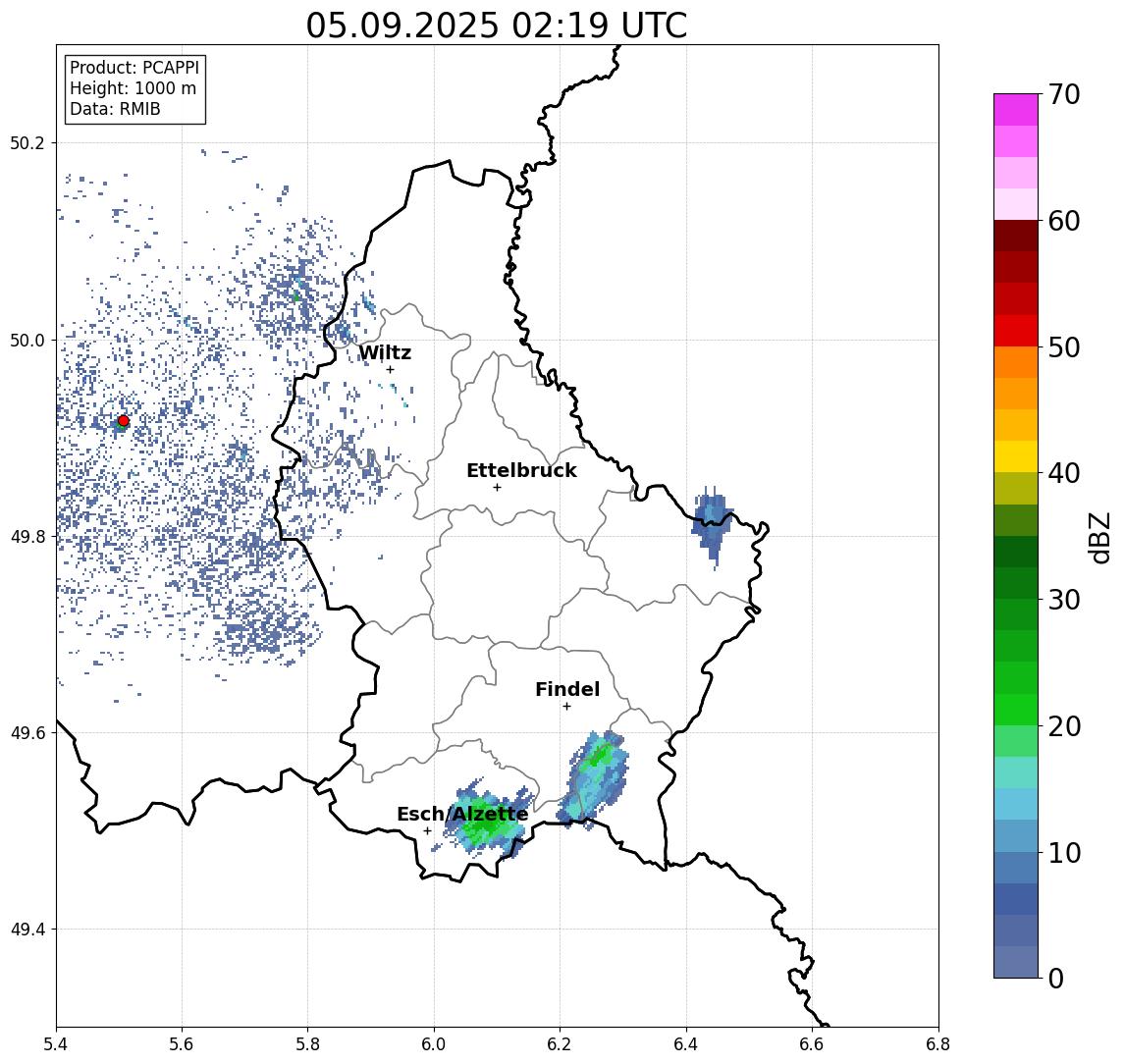Screen dimensions: 1124x1064
Task: Click the 30 tick on colorbar
Action: tap(1063, 600)
